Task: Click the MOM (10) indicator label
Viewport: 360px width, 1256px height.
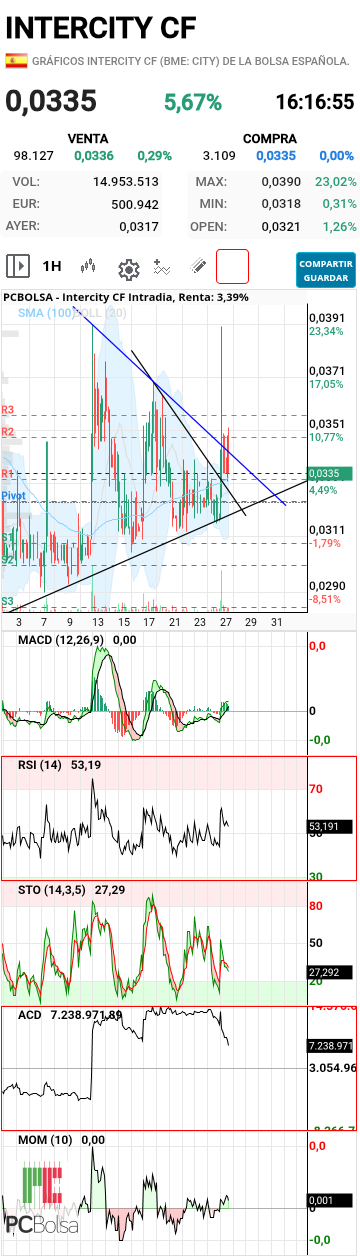Action: pos(45,1140)
